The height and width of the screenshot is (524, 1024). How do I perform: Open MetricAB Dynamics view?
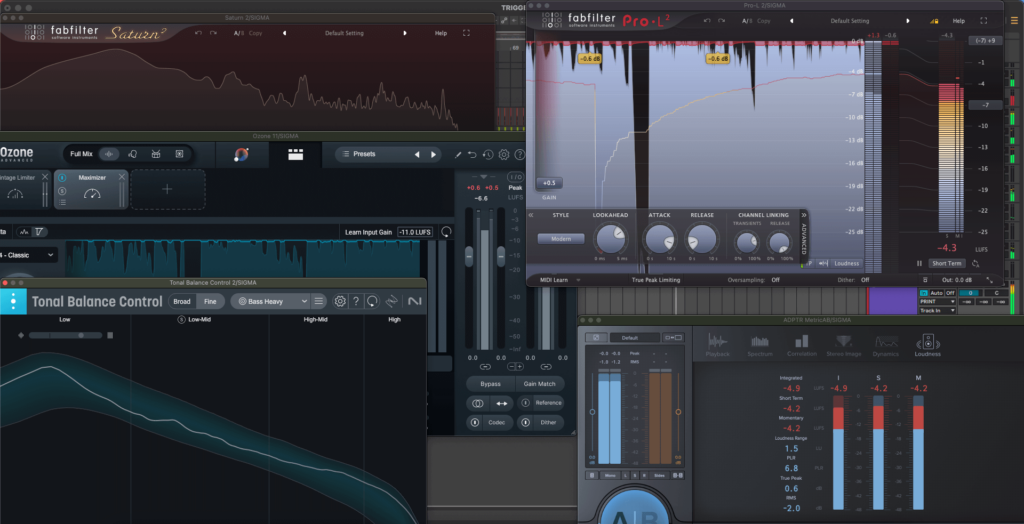pyautogui.click(x=886, y=346)
